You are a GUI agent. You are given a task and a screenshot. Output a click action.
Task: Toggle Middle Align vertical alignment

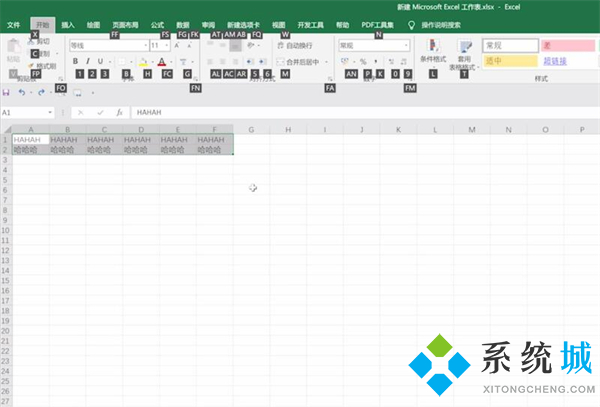(222, 46)
